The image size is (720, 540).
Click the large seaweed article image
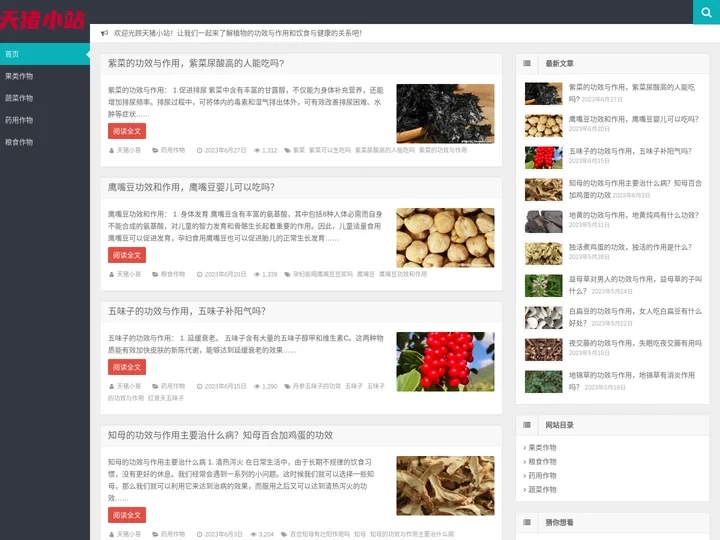445,113
